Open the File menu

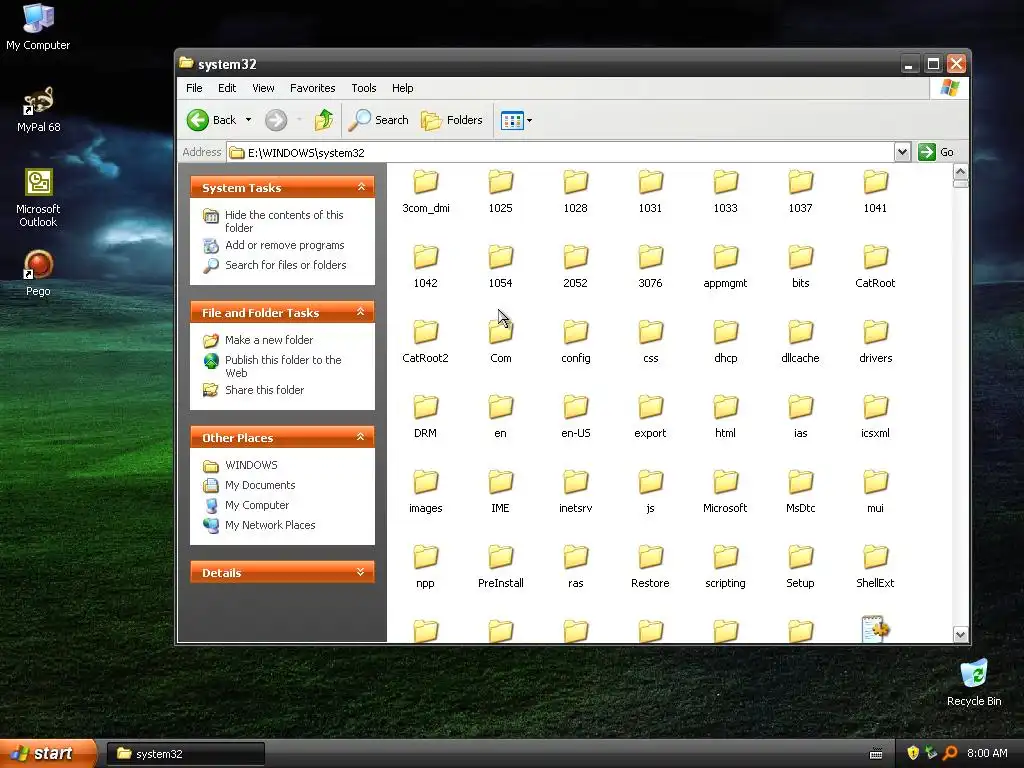(194, 88)
